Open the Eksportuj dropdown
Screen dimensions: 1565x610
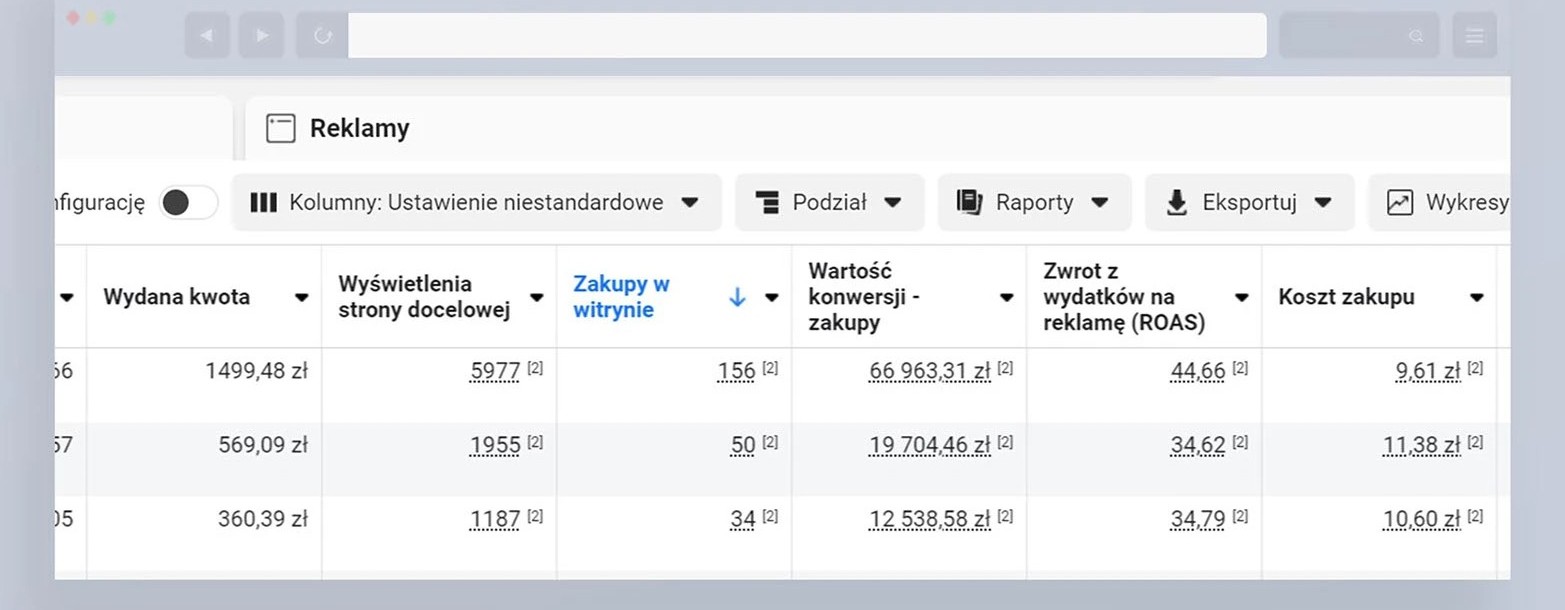tap(1249, 202)
